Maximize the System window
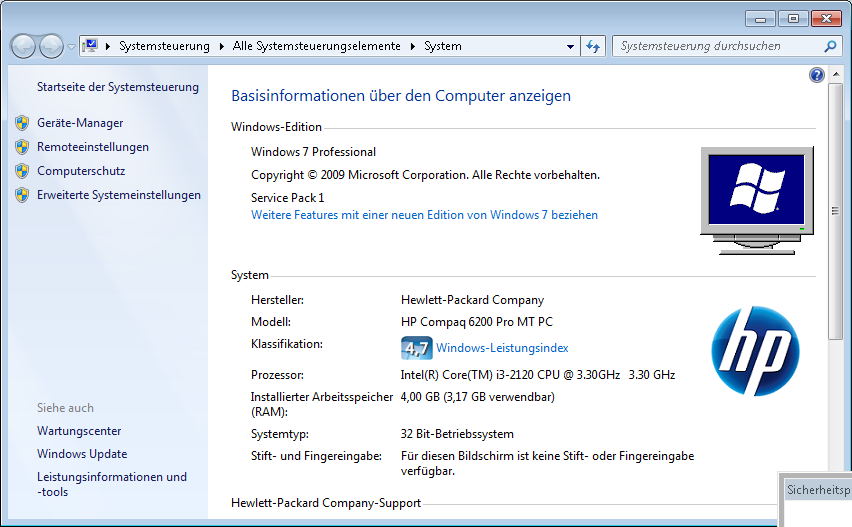Screen dimensions: 852x527 [793, 19]
